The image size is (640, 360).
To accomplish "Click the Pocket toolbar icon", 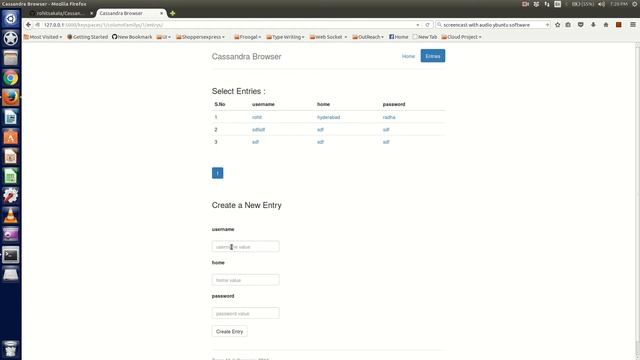I will pyautogui.click(x=580, y=25).
